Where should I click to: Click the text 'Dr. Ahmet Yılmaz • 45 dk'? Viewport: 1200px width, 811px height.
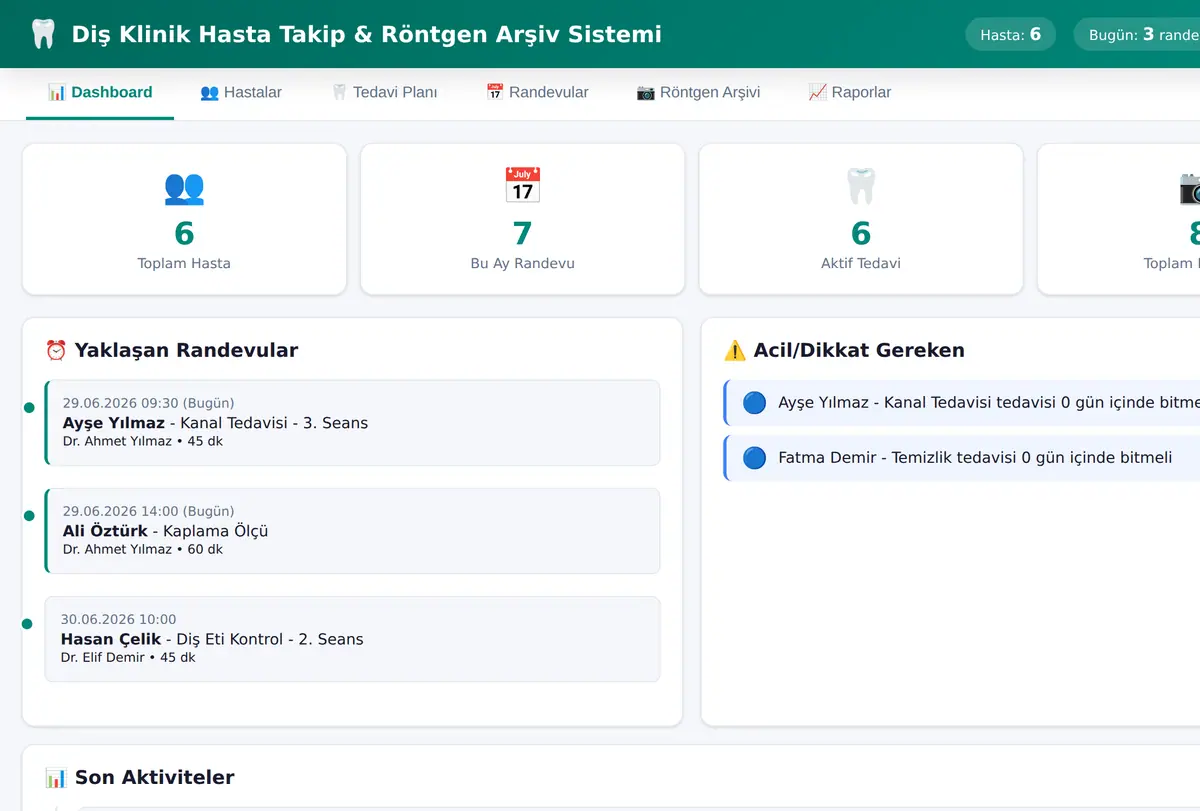pyautogui.click(x=143, y=441)
